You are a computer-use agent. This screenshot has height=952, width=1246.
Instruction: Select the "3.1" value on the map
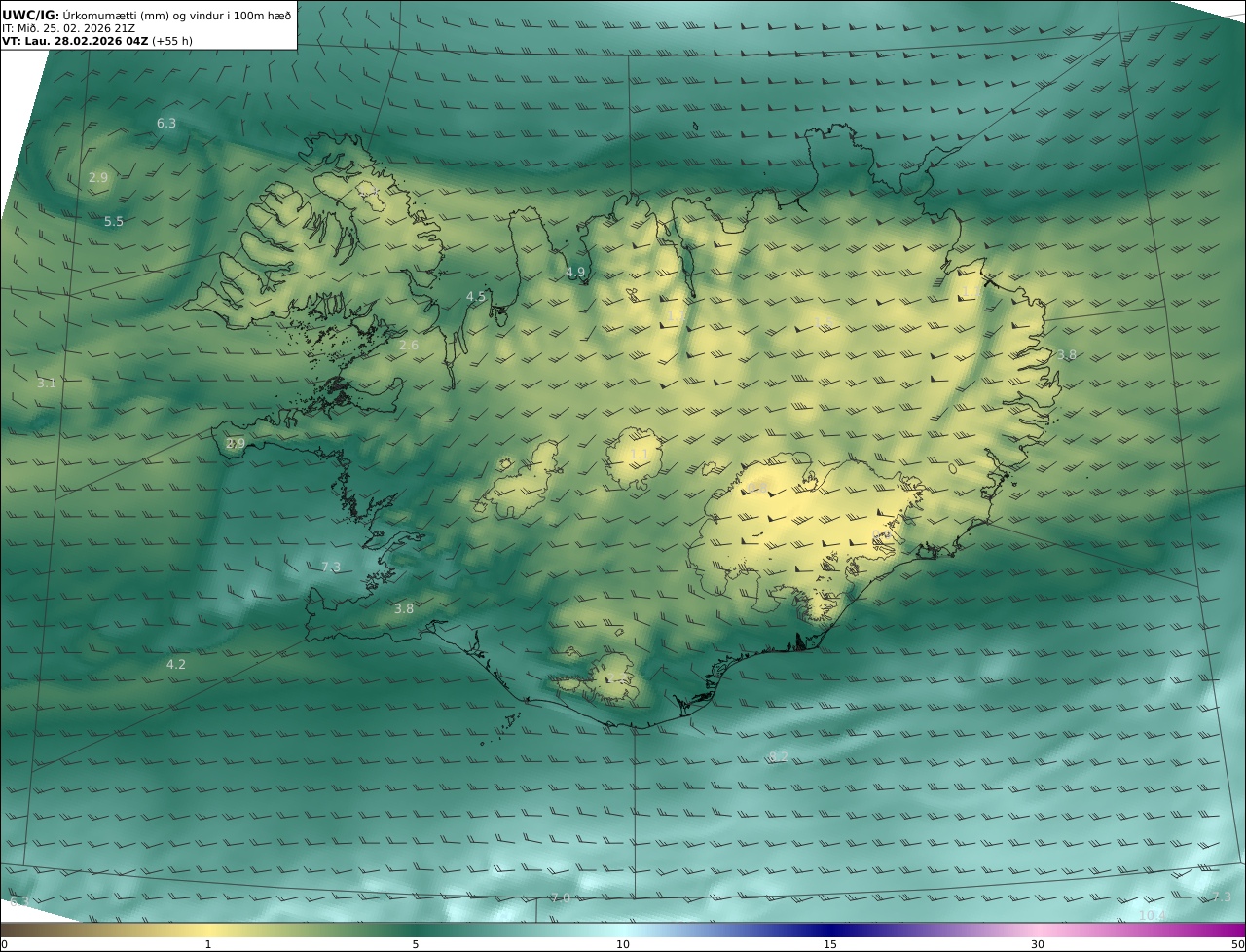(47, 384)
